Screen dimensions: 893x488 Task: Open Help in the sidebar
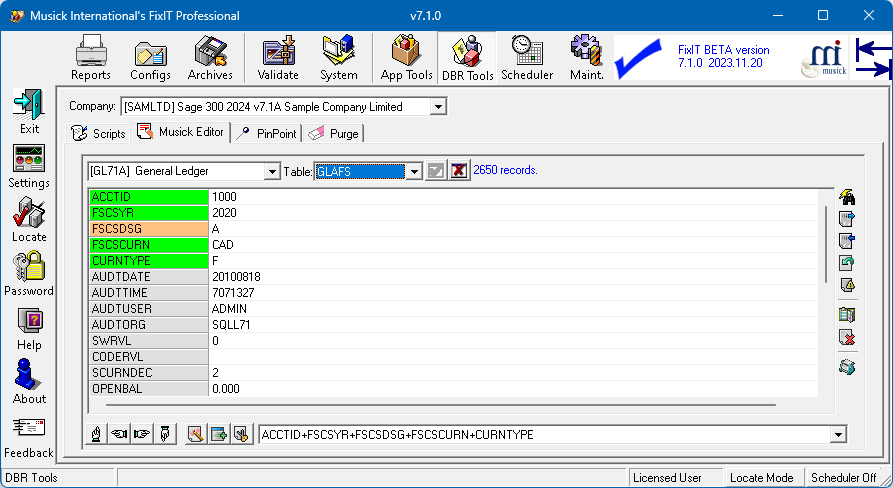pyautogui.click(x=29, y=328)
